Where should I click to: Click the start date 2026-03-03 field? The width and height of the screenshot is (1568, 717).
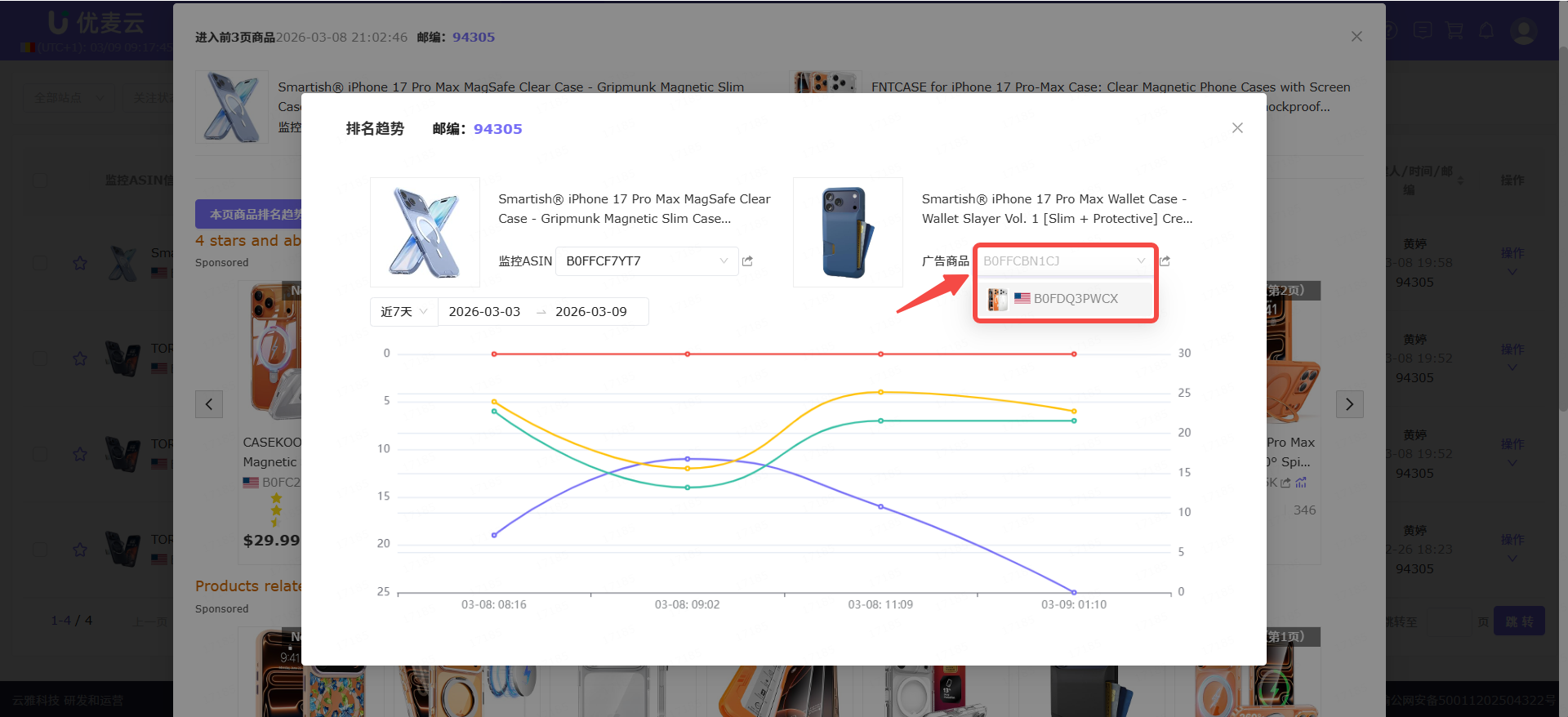(x=484, y=312)
